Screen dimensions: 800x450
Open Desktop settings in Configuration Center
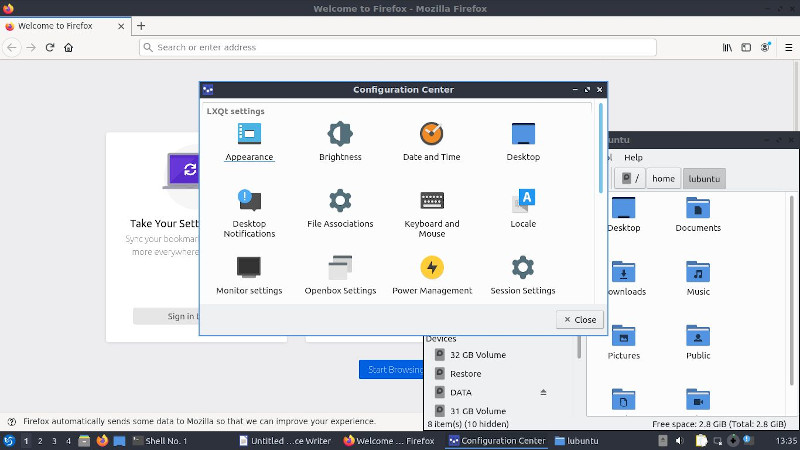point(523,142)
